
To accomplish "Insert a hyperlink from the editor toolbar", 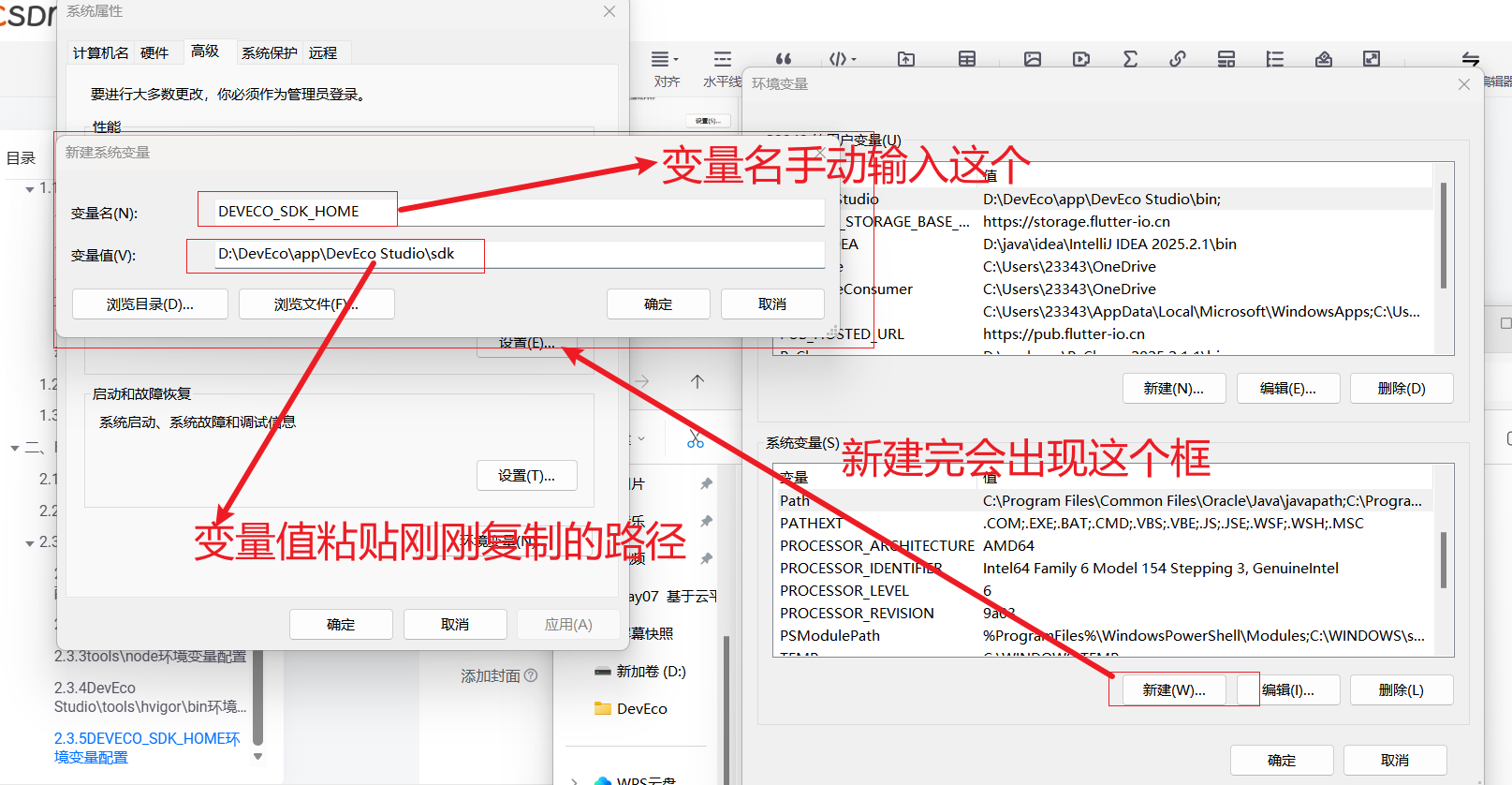I will coord(1178,59).
